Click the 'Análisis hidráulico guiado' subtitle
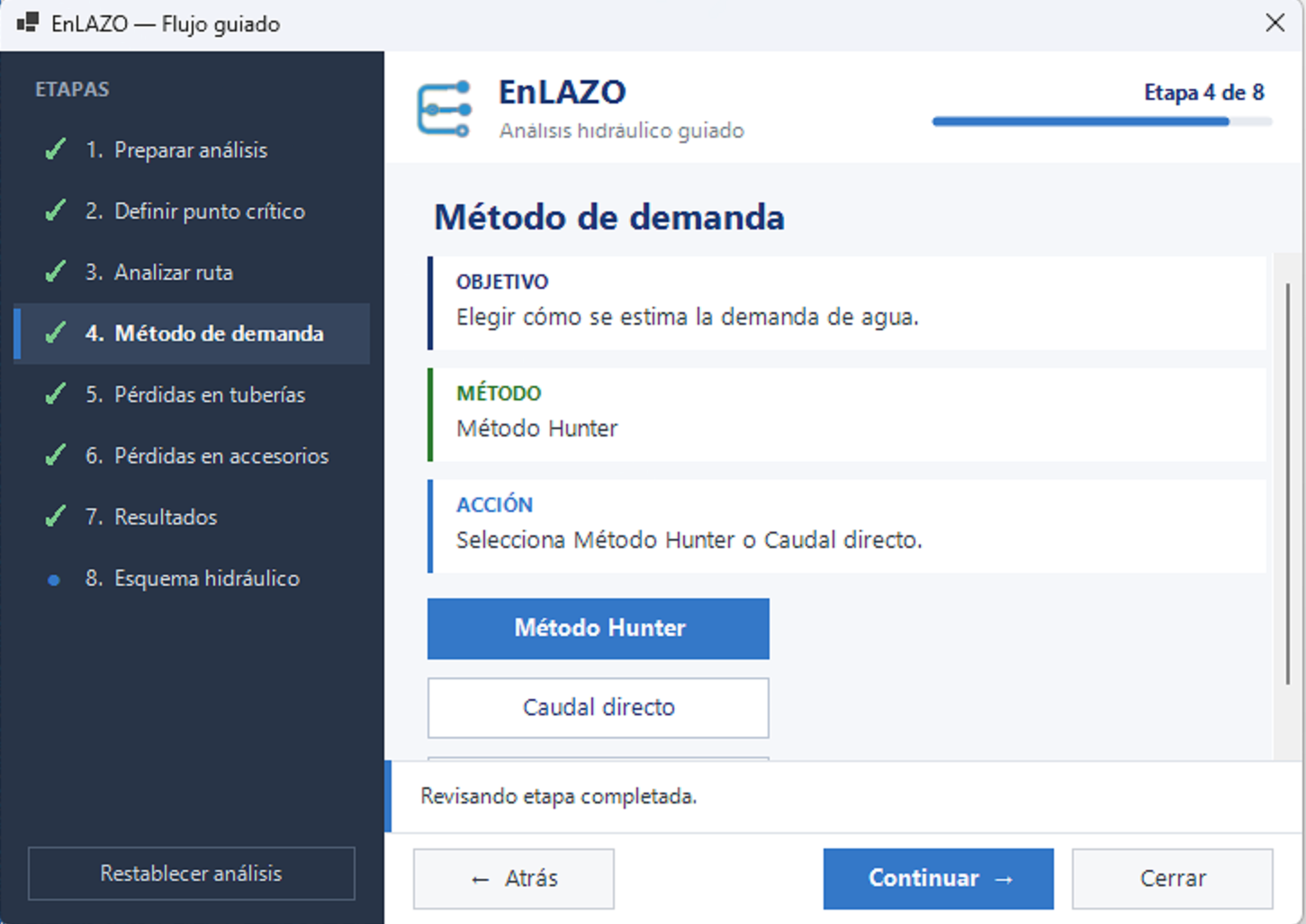Viewport: 1306px width, 924px height. point(622,130)
